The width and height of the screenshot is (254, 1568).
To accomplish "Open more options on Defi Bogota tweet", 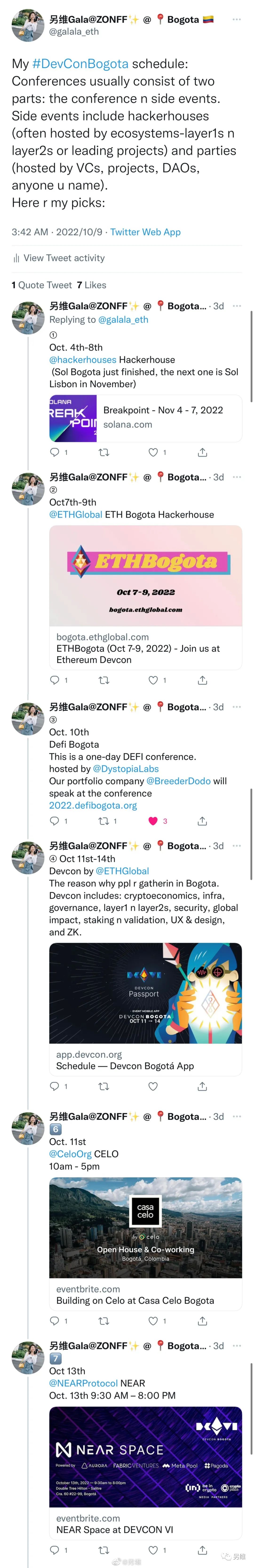I will point(237,707).
